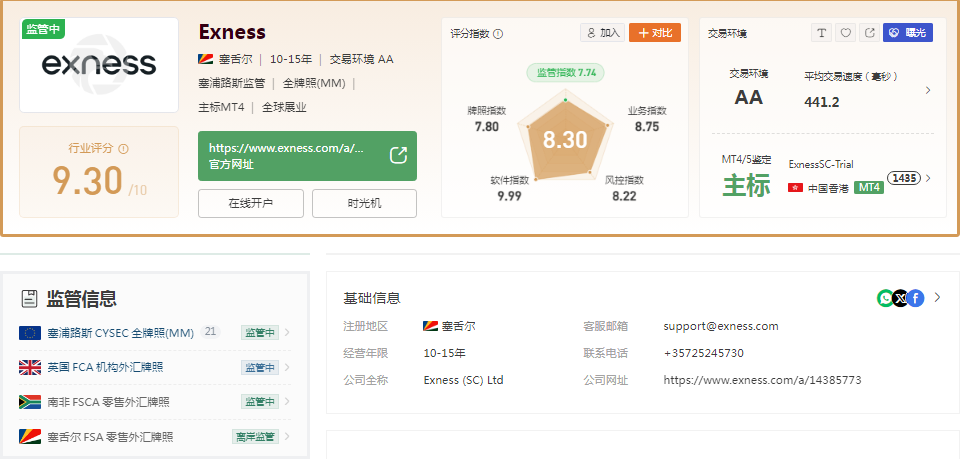
Task: Click the 监管中 green badge on logo
Action: pos(43,29)
